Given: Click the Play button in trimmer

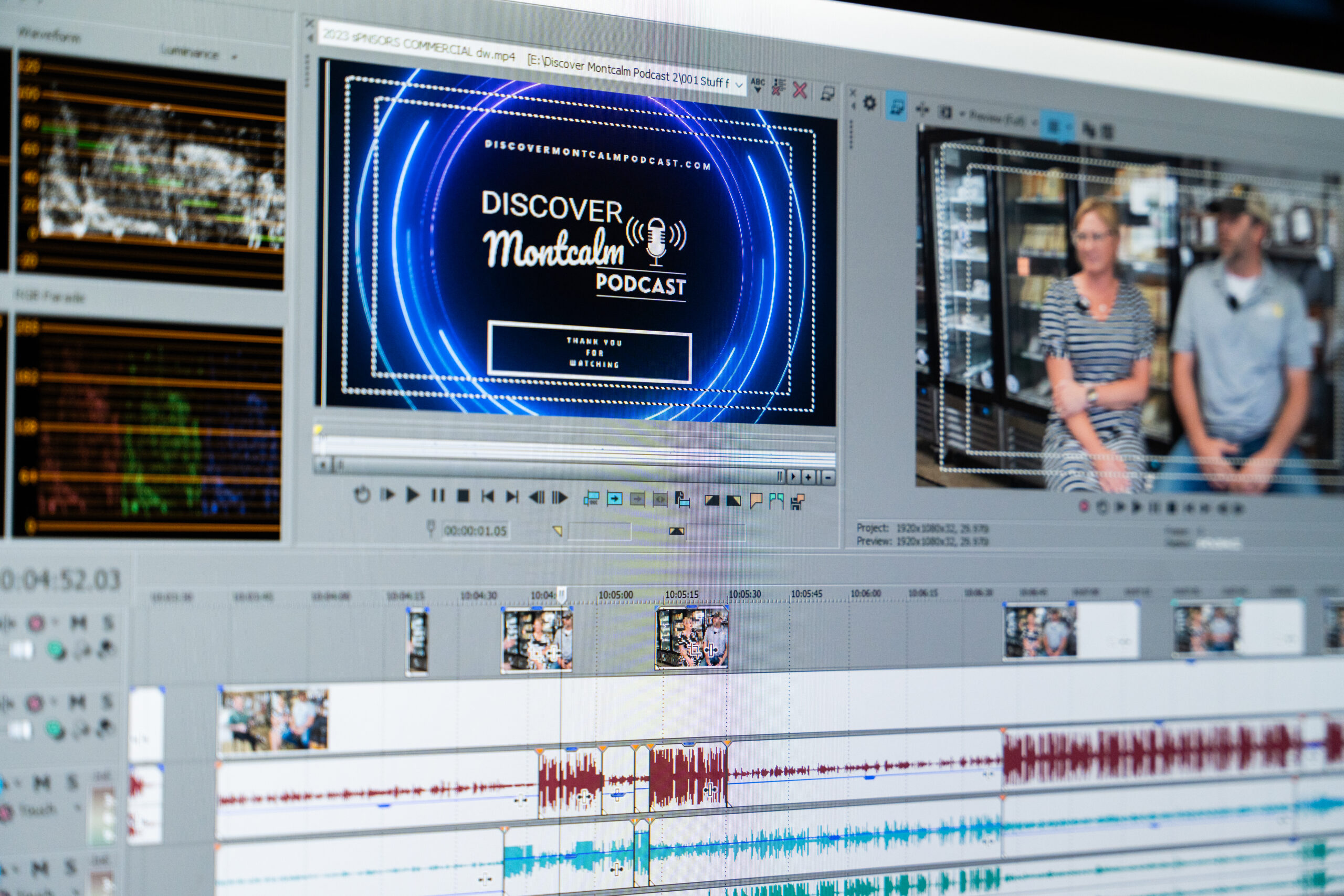Looking at the screenshot, I should point(412,495).
